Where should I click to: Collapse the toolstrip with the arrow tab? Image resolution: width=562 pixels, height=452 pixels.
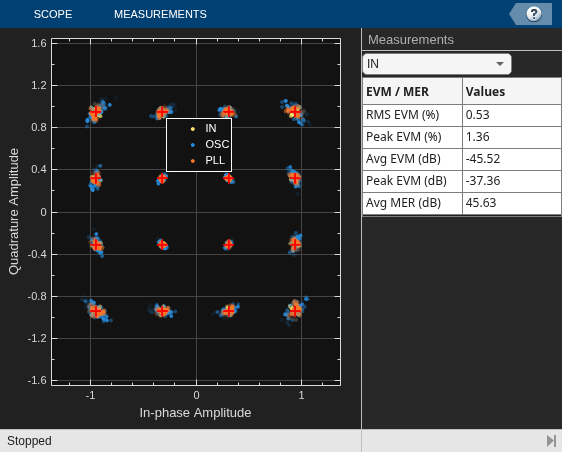coord(515,14)
